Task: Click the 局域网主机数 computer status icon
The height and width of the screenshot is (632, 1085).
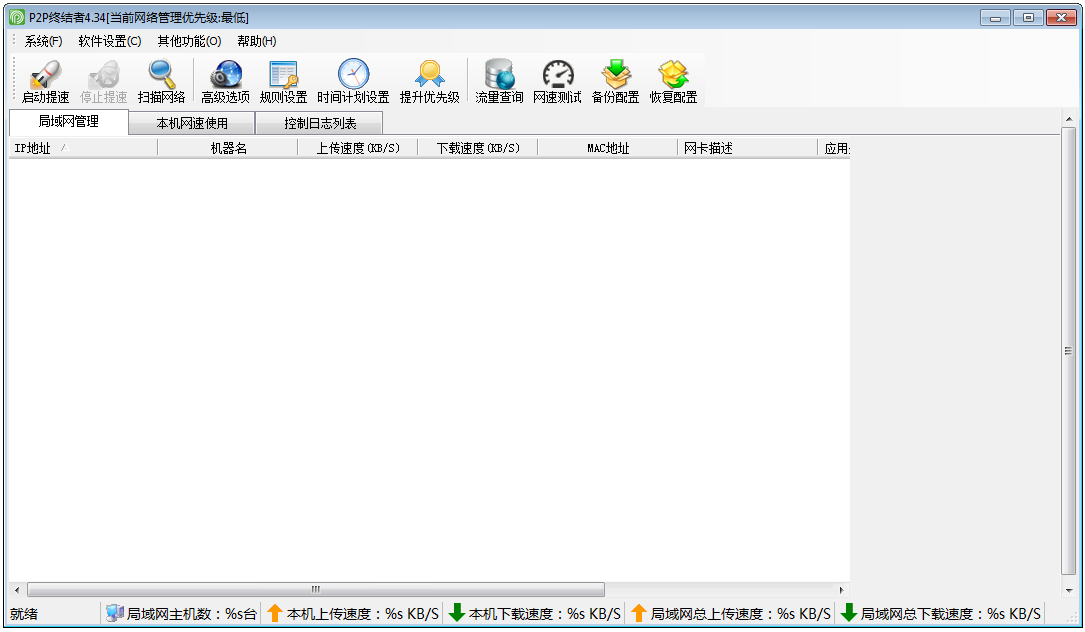Action: click(115, 613)
